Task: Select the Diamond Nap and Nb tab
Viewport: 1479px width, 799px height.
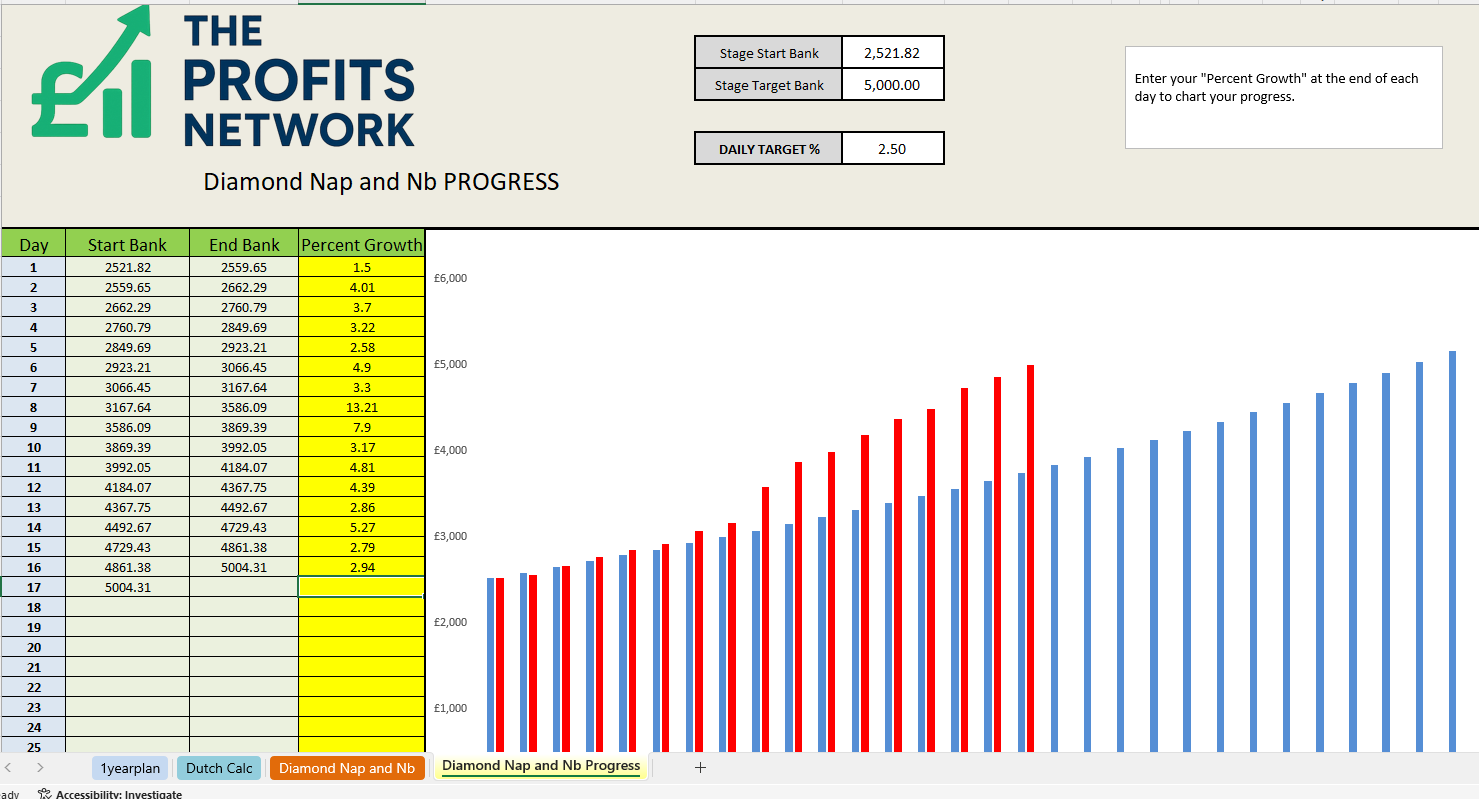Action: pyautogui.click(x=347, y=768)
